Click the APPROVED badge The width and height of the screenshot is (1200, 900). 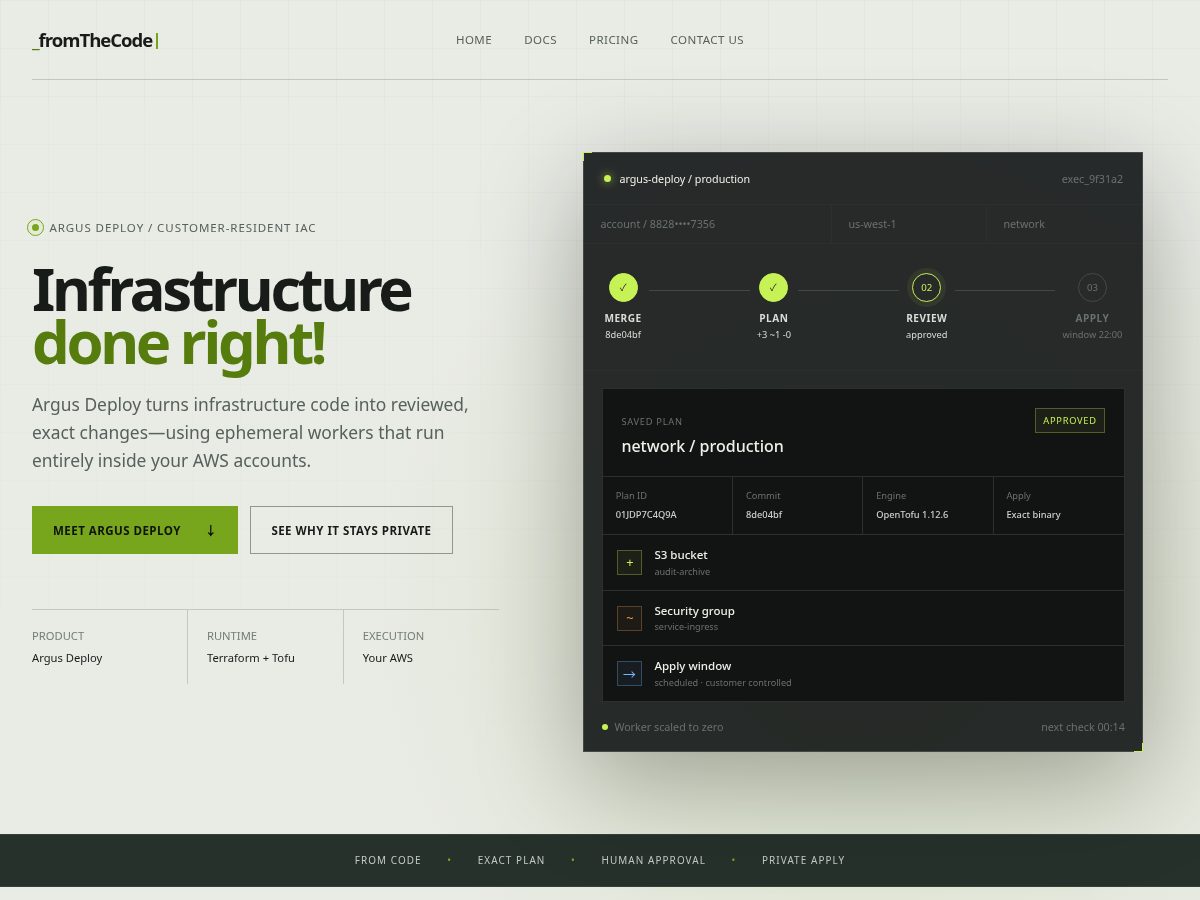click(x=1069, y=421)
